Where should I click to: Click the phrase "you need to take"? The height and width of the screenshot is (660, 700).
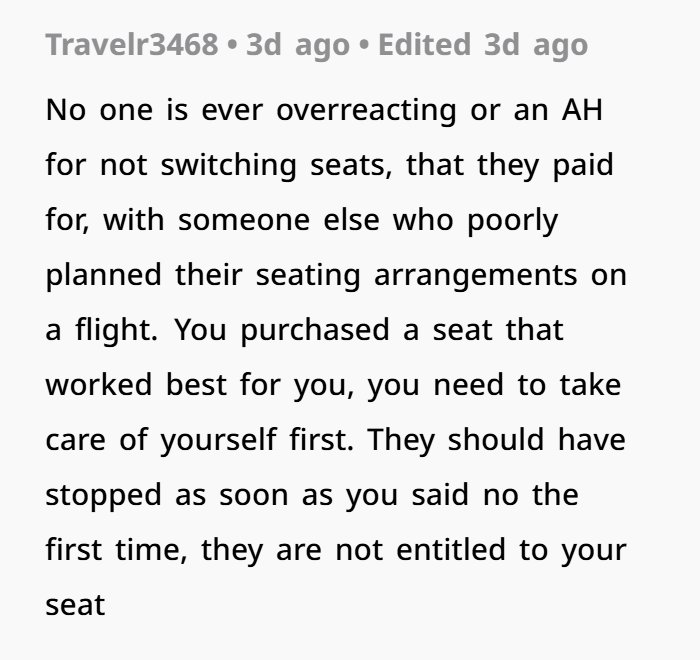pyautogui.click(x=494, y=385)
